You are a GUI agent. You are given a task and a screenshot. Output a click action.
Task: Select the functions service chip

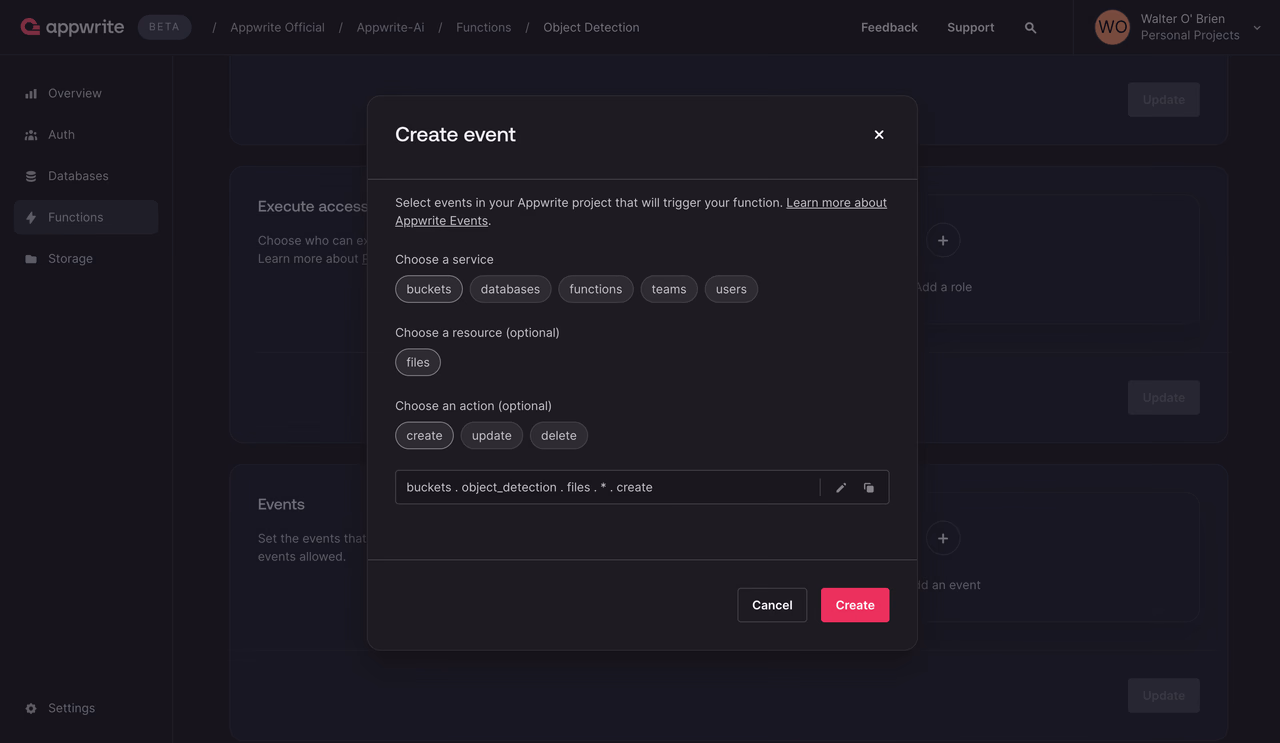point(596,289)
